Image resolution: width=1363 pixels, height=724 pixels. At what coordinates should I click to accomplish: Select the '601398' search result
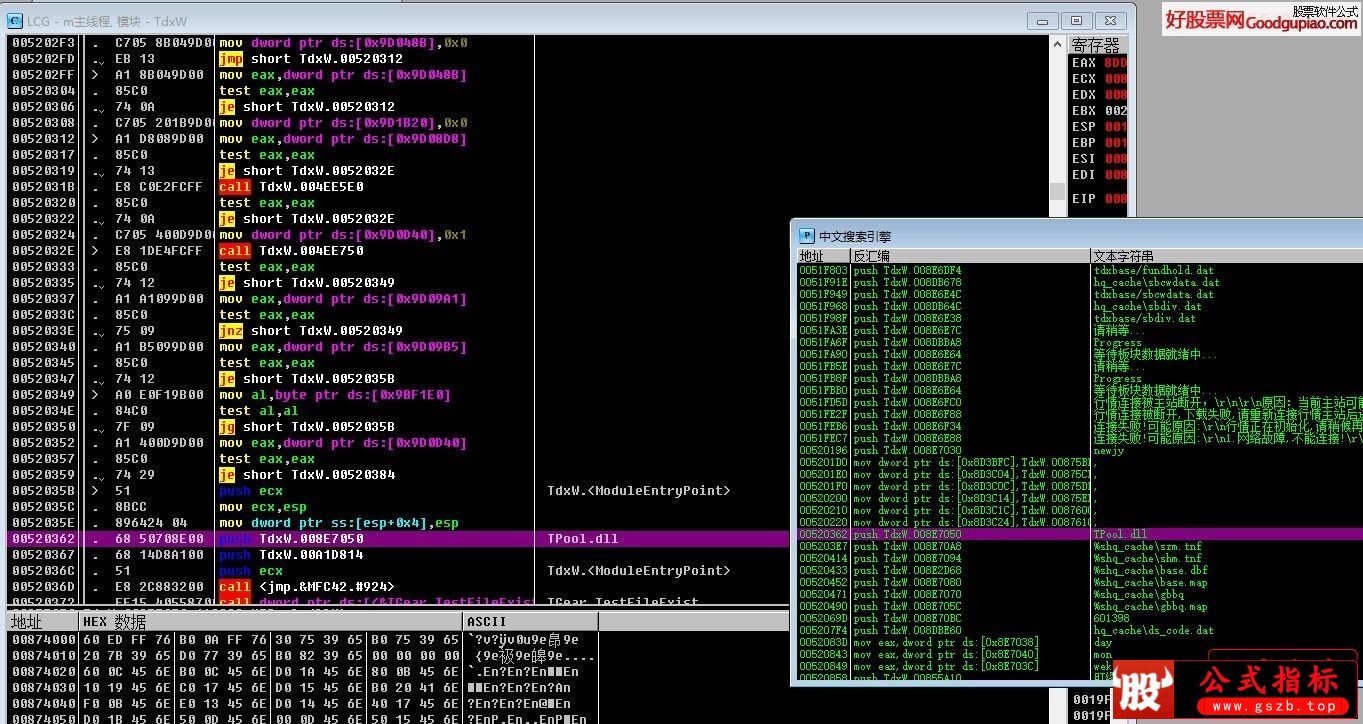pyautogui.click(x=1111, y=618)
